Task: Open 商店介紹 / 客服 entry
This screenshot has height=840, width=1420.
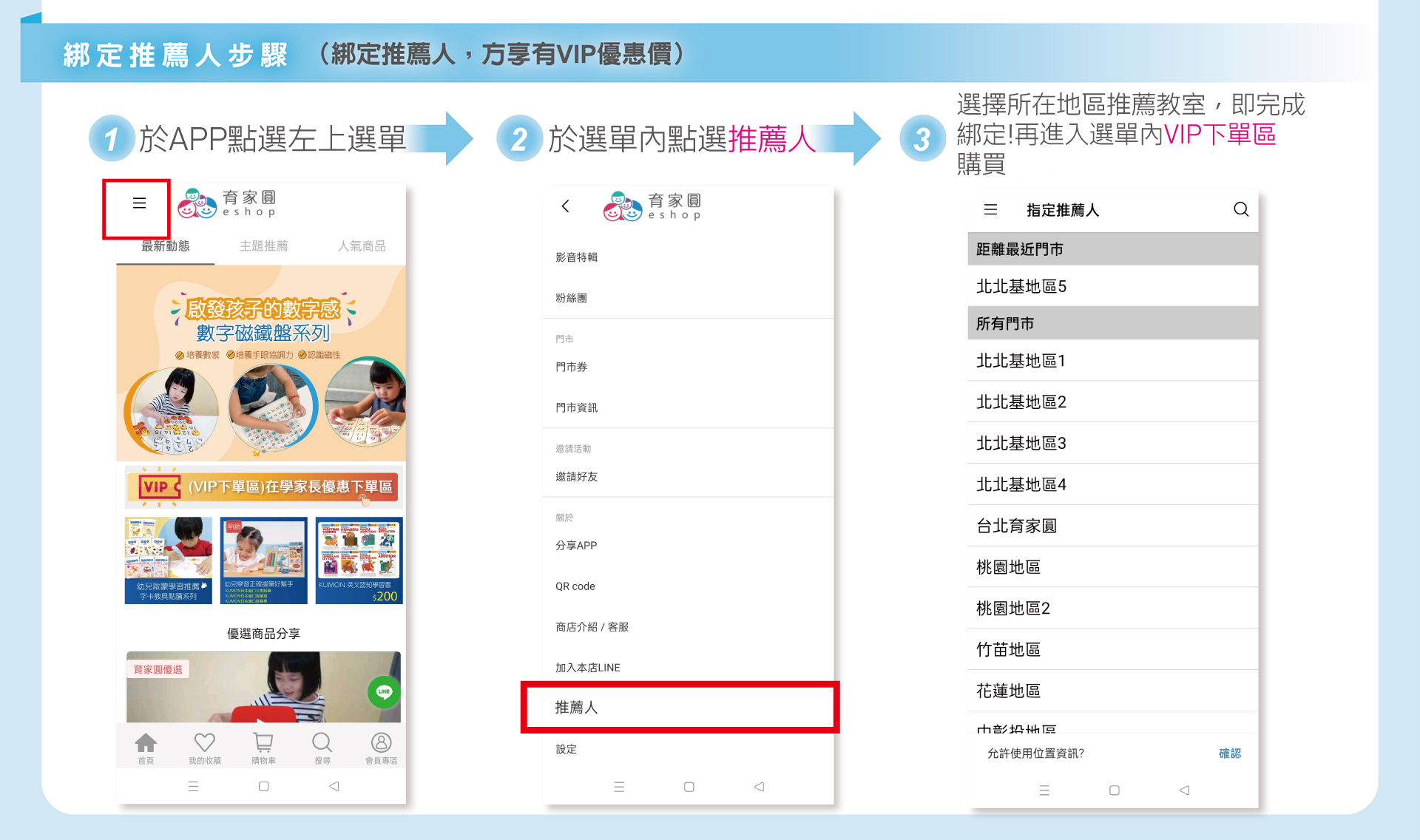Action: coord(688,626)
